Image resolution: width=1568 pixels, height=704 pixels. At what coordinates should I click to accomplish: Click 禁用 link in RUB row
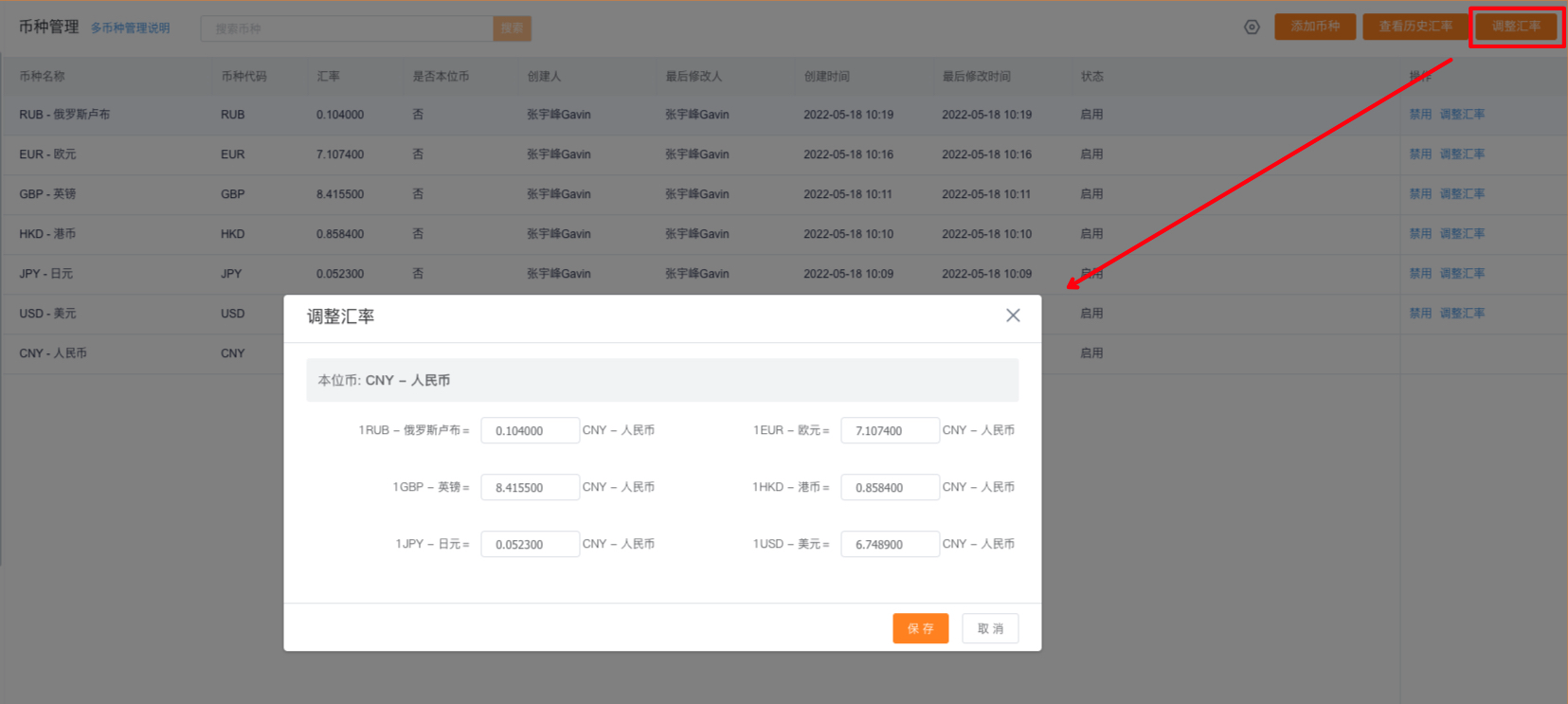[x=1420, y=115]
